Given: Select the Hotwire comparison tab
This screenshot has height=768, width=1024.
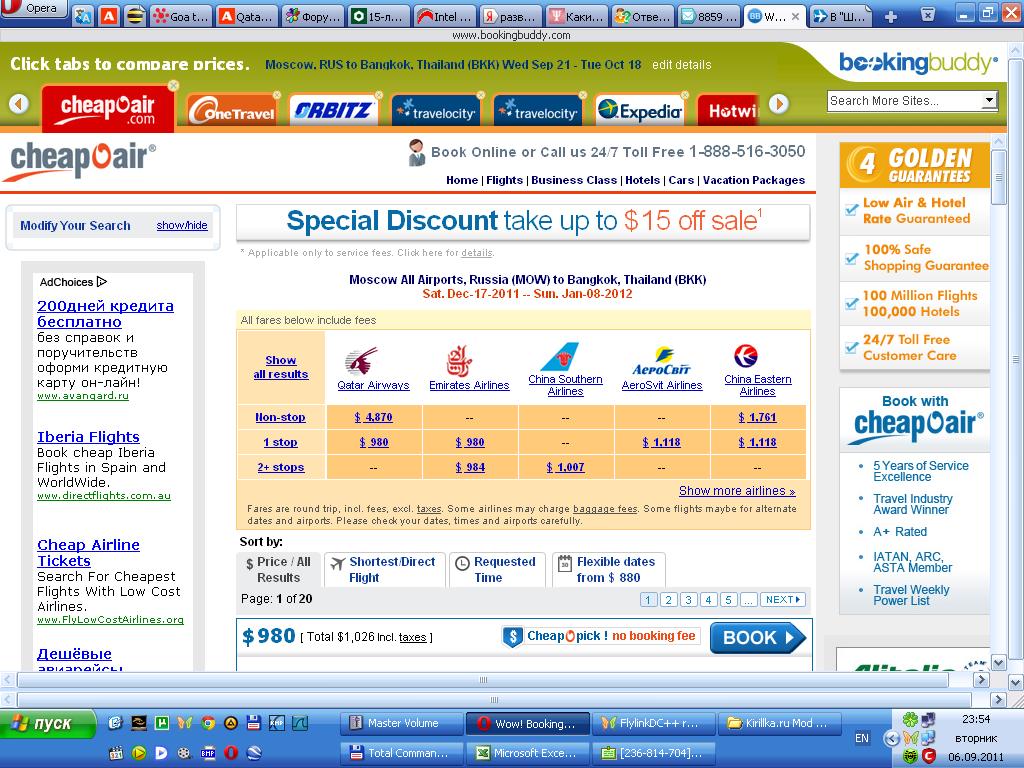Looking at the screenshot, I should click(x=730, y=111).
